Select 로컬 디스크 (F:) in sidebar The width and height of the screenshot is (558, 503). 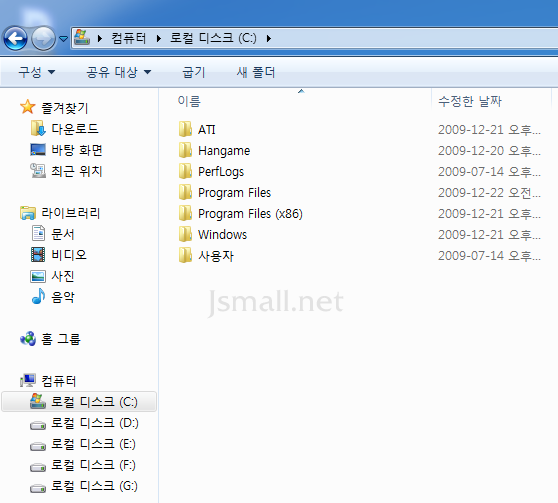tap(93, 465)
